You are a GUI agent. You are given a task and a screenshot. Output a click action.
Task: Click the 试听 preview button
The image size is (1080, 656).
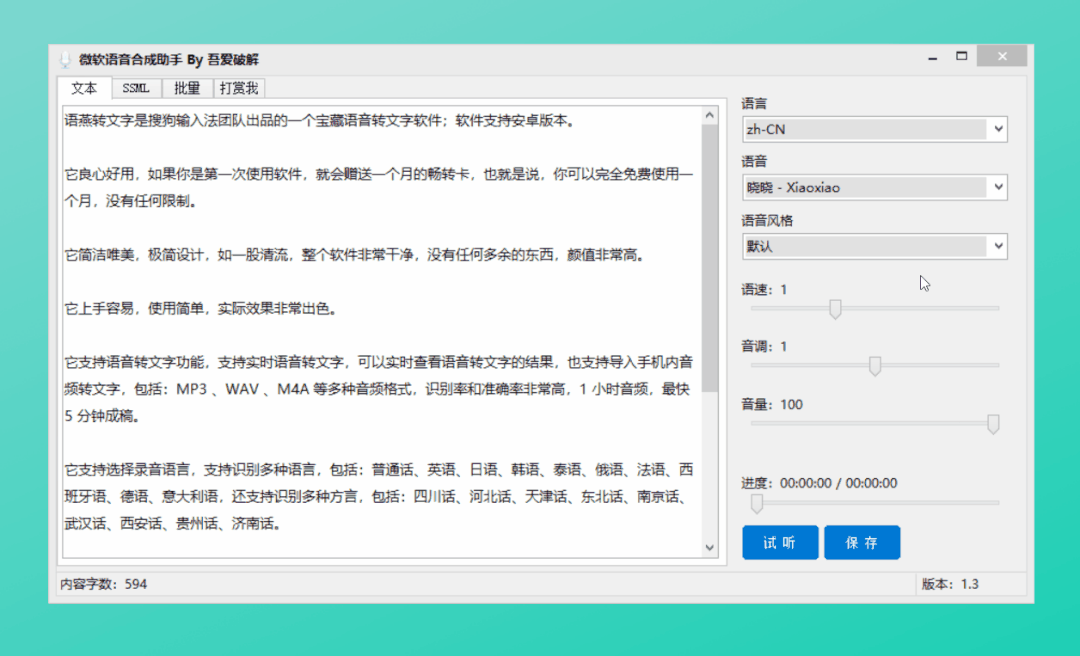[780, 542]
